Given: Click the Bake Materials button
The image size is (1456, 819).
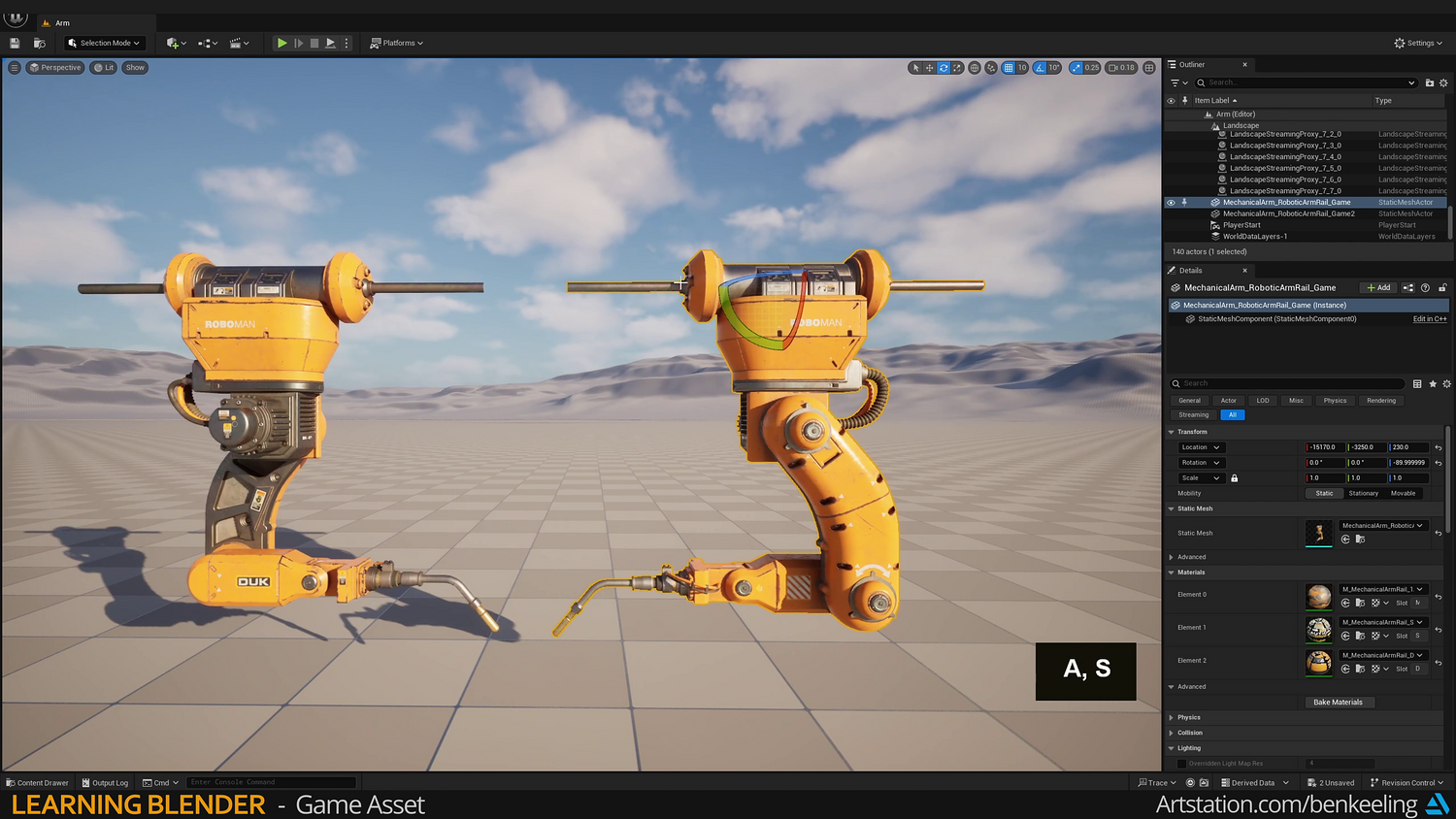Looking at the screenshot, I should [1338, 703].
